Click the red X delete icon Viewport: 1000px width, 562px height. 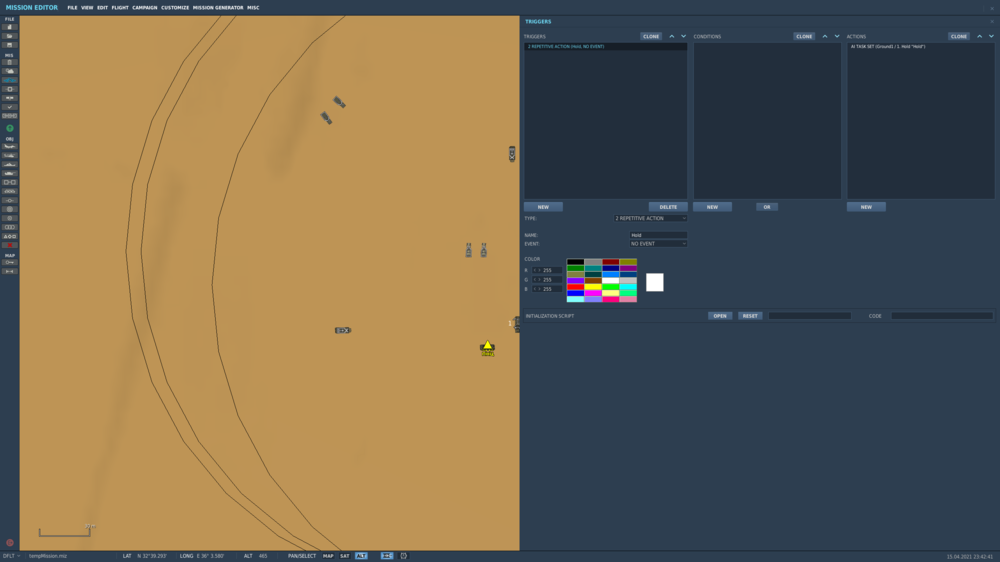point(10,245)
